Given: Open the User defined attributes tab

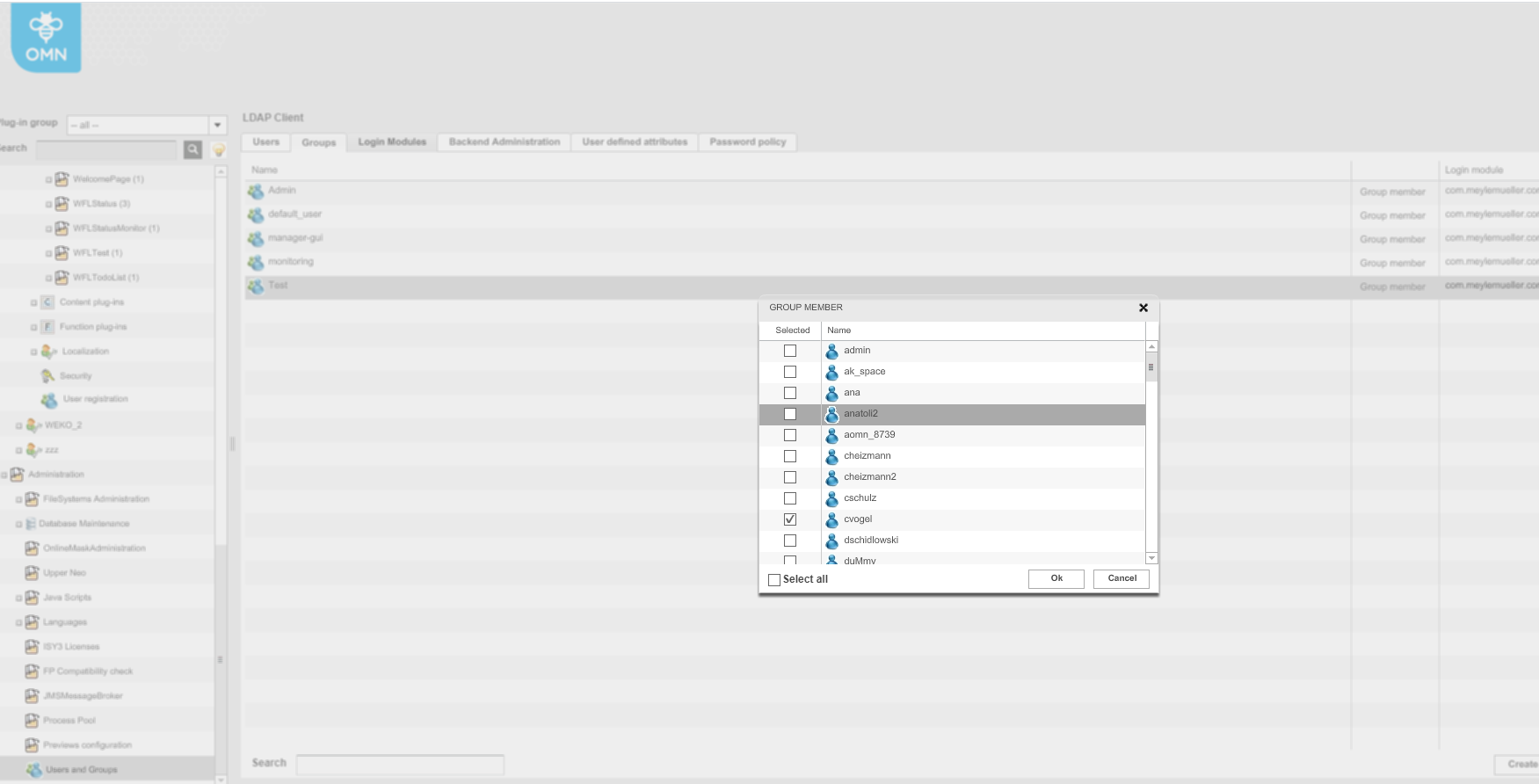Looking at the screenshot, I should (635, 142).
